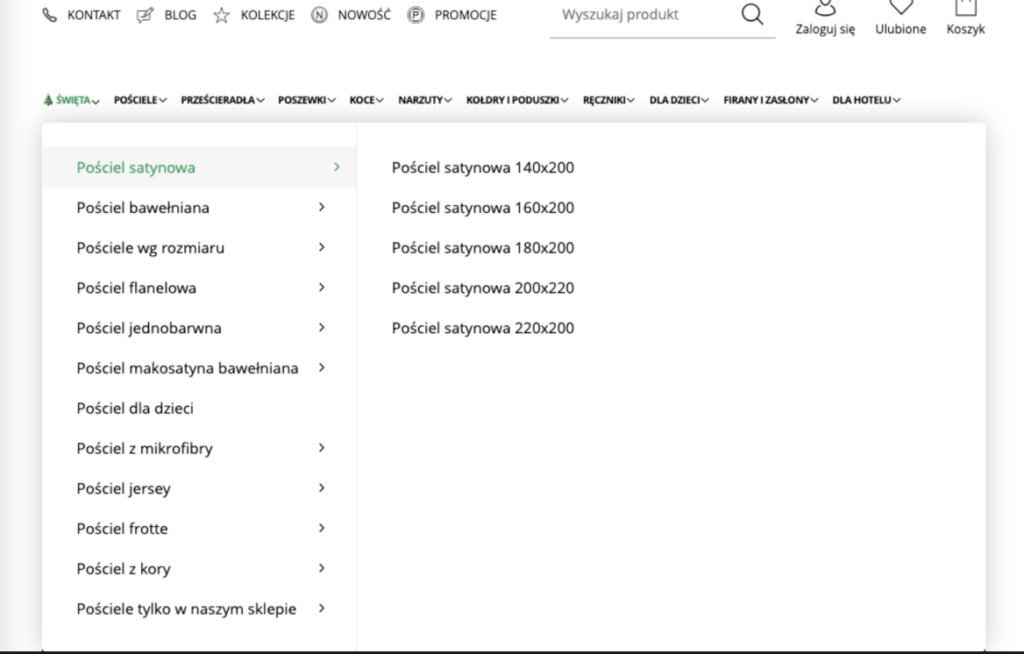Click the circled N icon for NOWOŚĆ
1024x654 pixels.
point(319,15)
